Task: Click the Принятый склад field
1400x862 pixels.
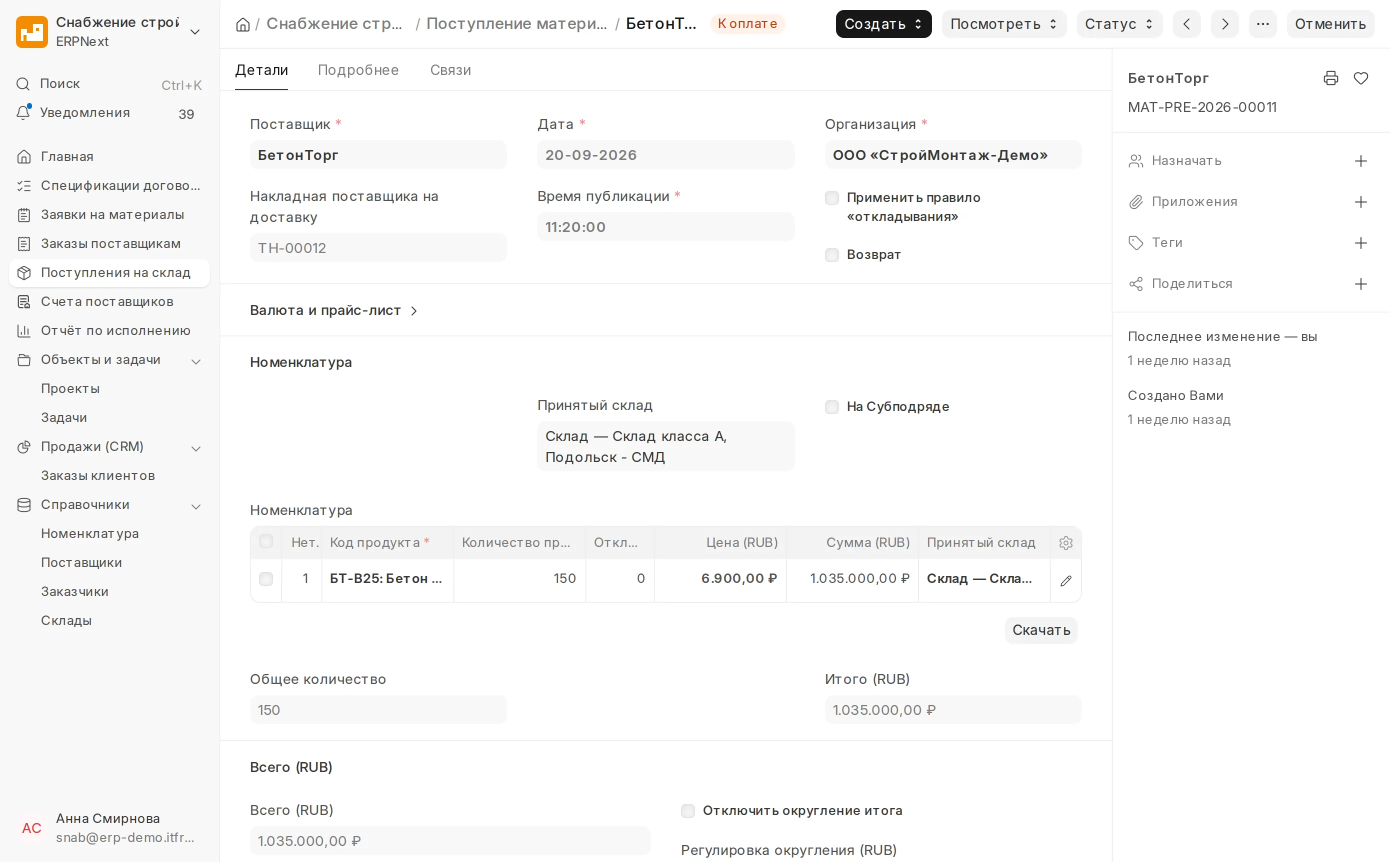Action: 666,446
